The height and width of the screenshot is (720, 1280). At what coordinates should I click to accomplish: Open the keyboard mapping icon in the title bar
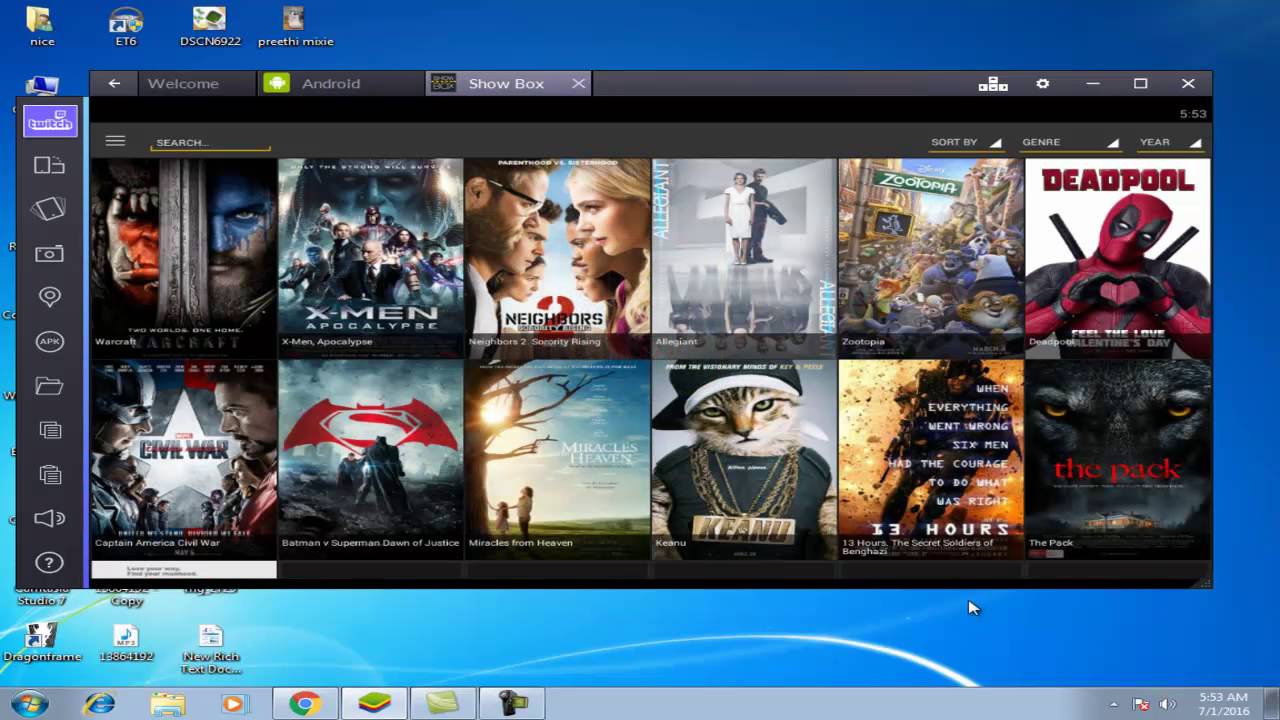(x=993, y=84)
